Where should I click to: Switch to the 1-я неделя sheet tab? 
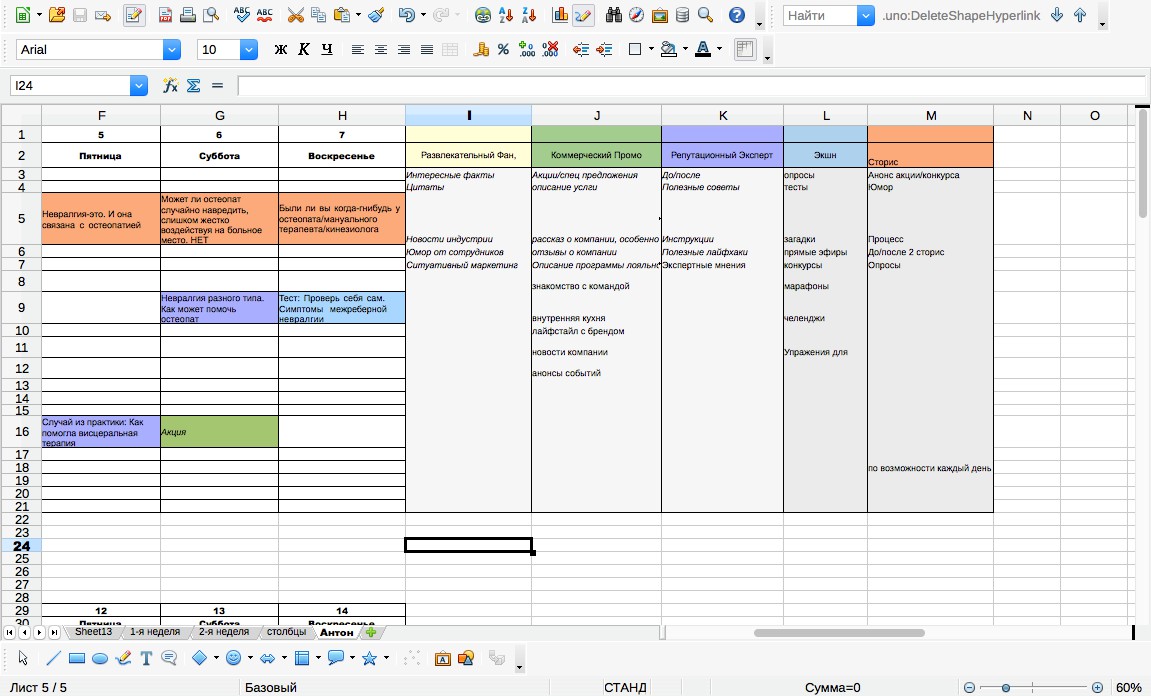pos(155,631)
